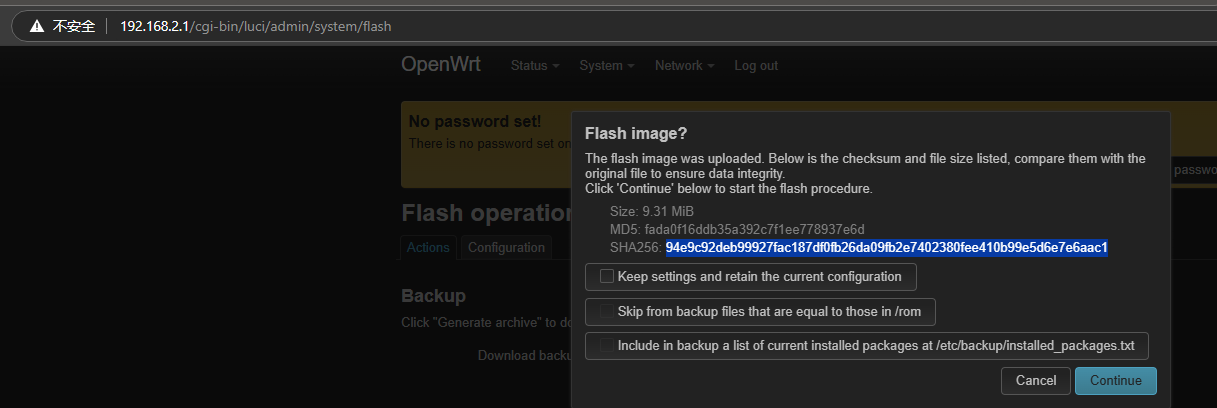Open the System dropdown menu

click(607, 66)
